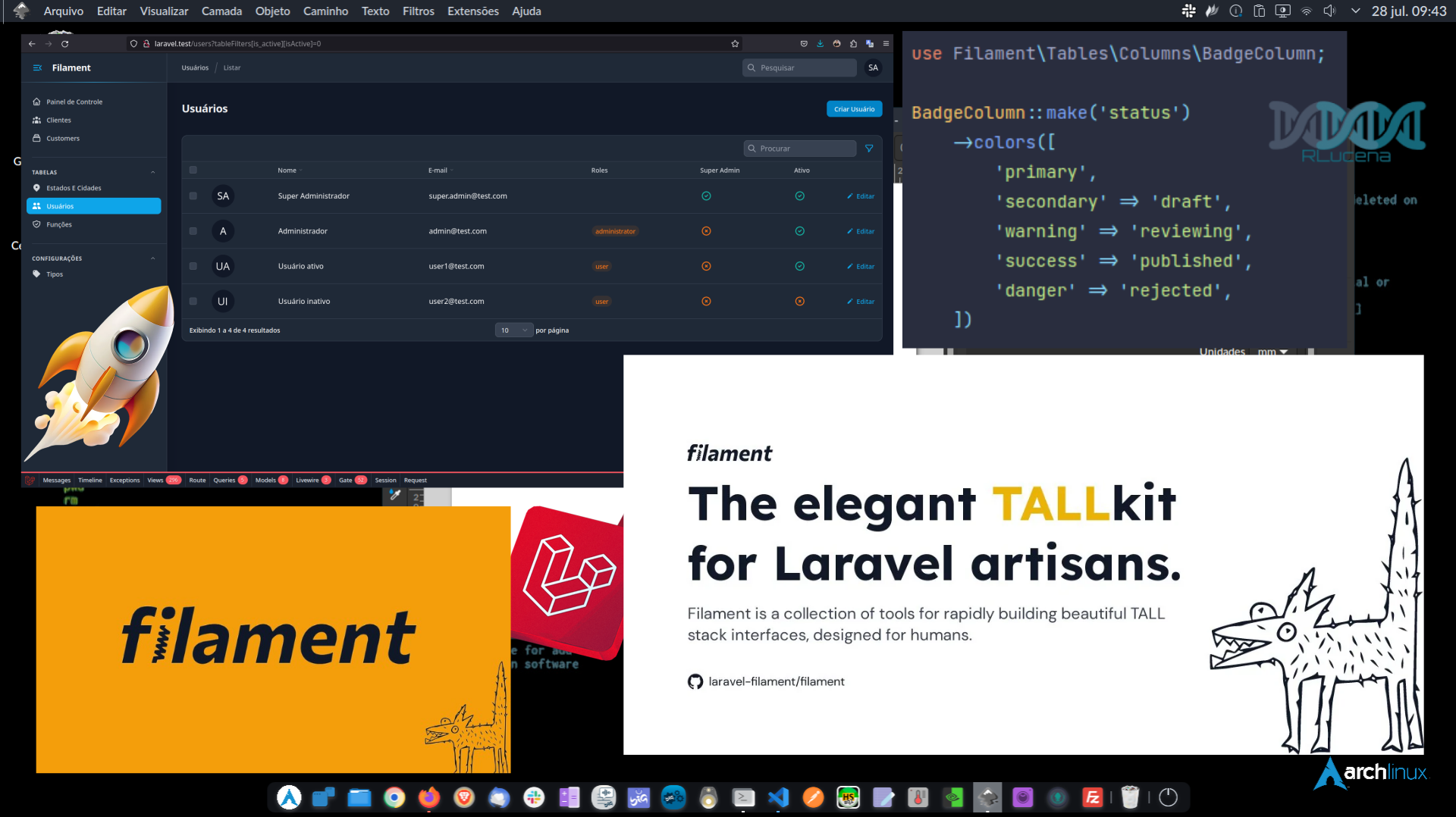The height and width of the screenshot is (817, 1456).
Task: Click the Procurar table search field
Action: 799,149
